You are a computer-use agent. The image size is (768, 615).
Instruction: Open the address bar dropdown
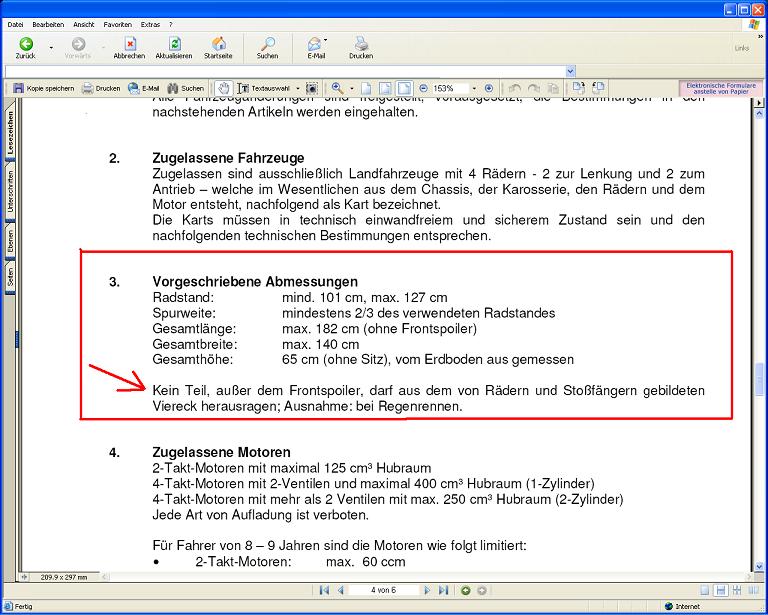[x=570, y=71]
